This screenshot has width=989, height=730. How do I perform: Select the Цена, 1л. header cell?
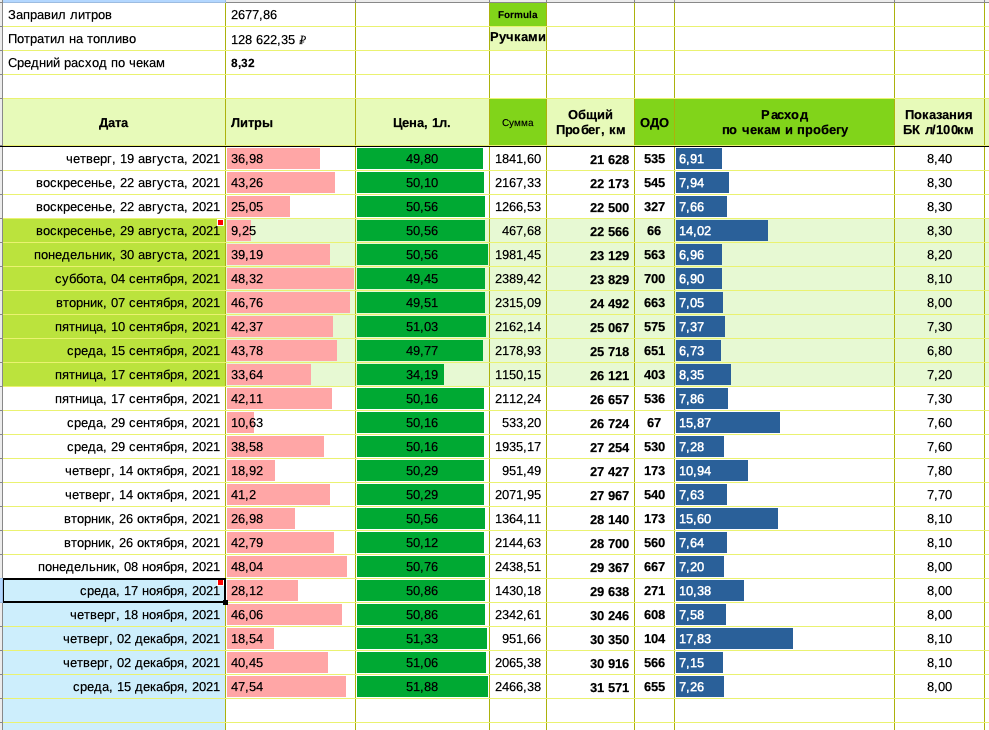tap(422, 123)
